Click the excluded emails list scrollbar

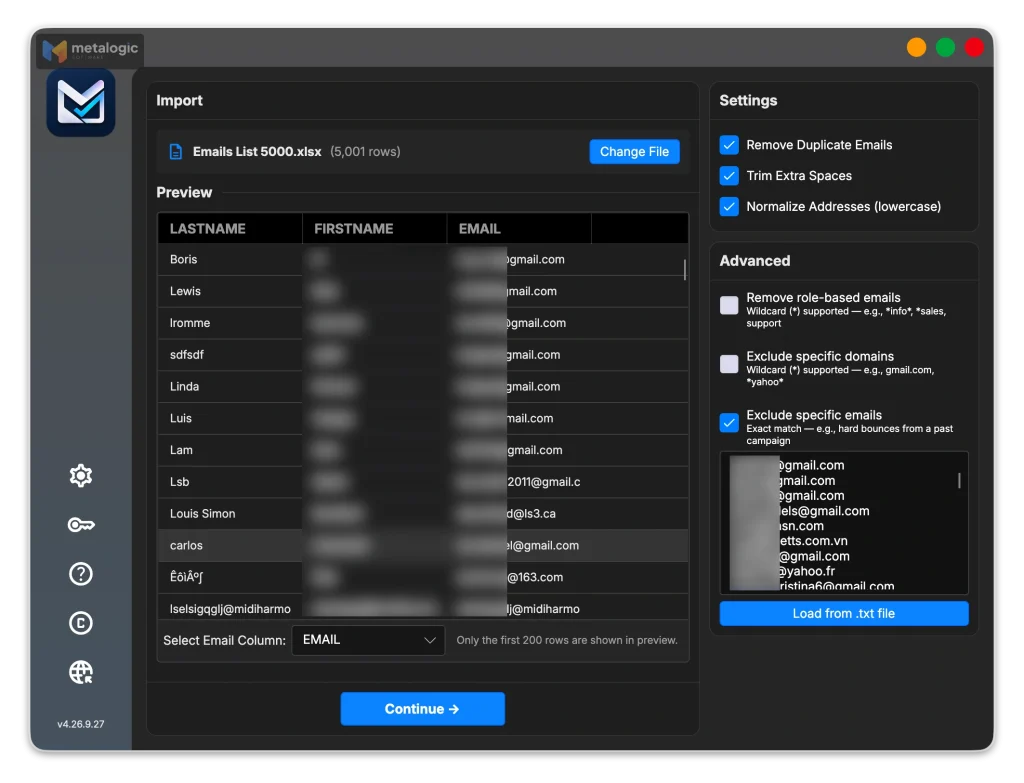[x=959, y=481]
